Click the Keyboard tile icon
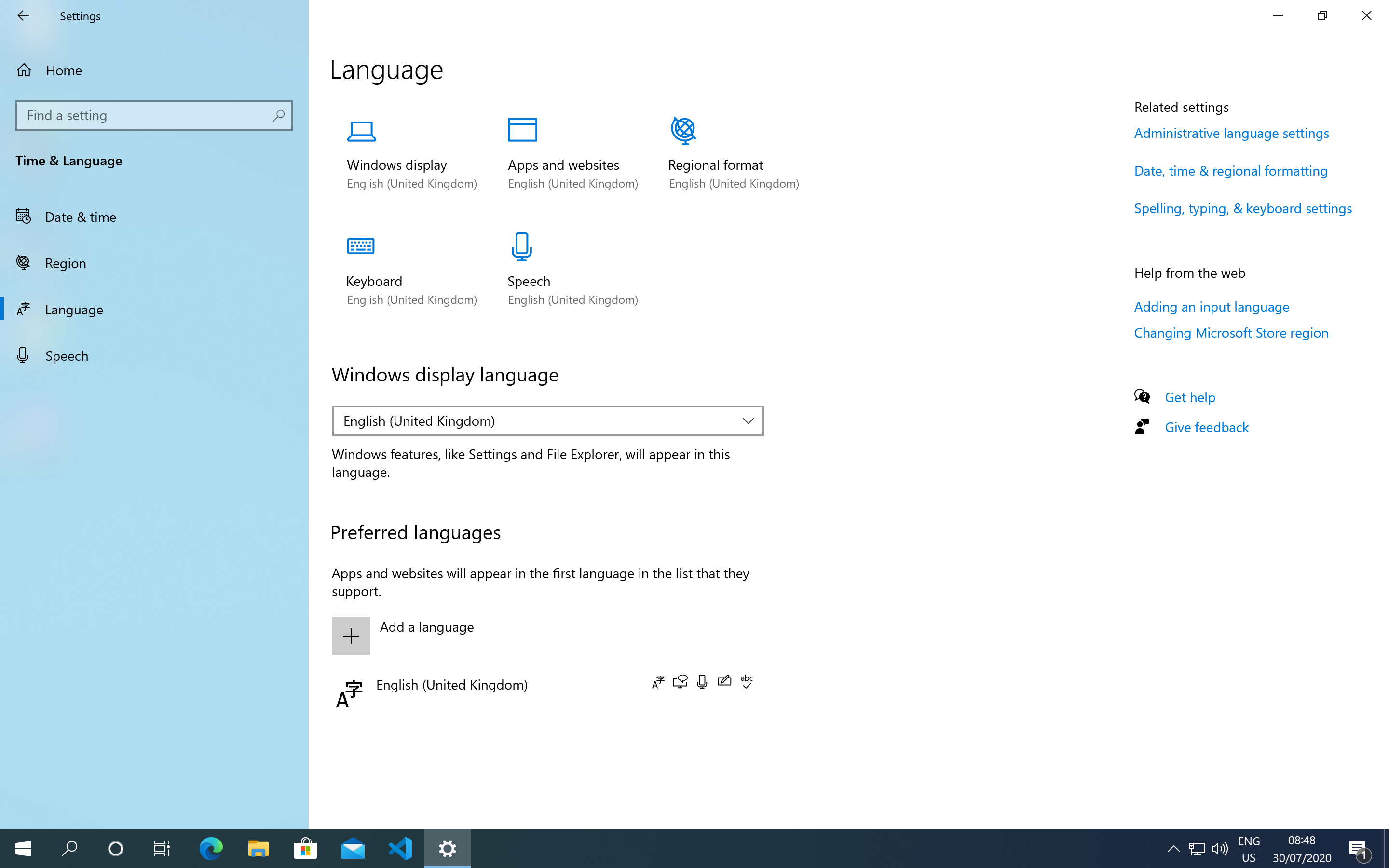Screen dimensions: 1389x868 coord(361,246)
